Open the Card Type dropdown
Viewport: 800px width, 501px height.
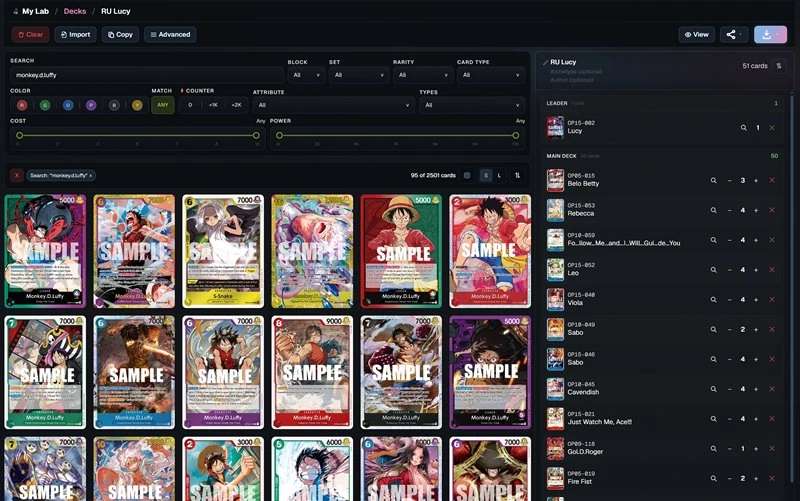491,75
